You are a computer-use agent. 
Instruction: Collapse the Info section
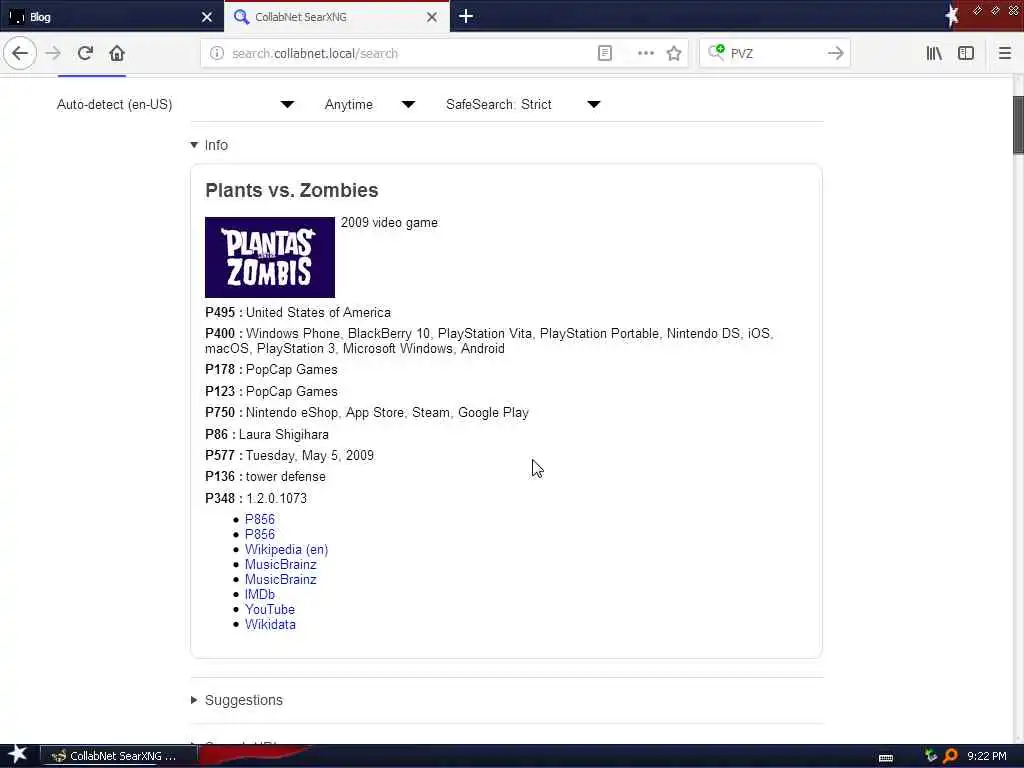pos(209,145)
